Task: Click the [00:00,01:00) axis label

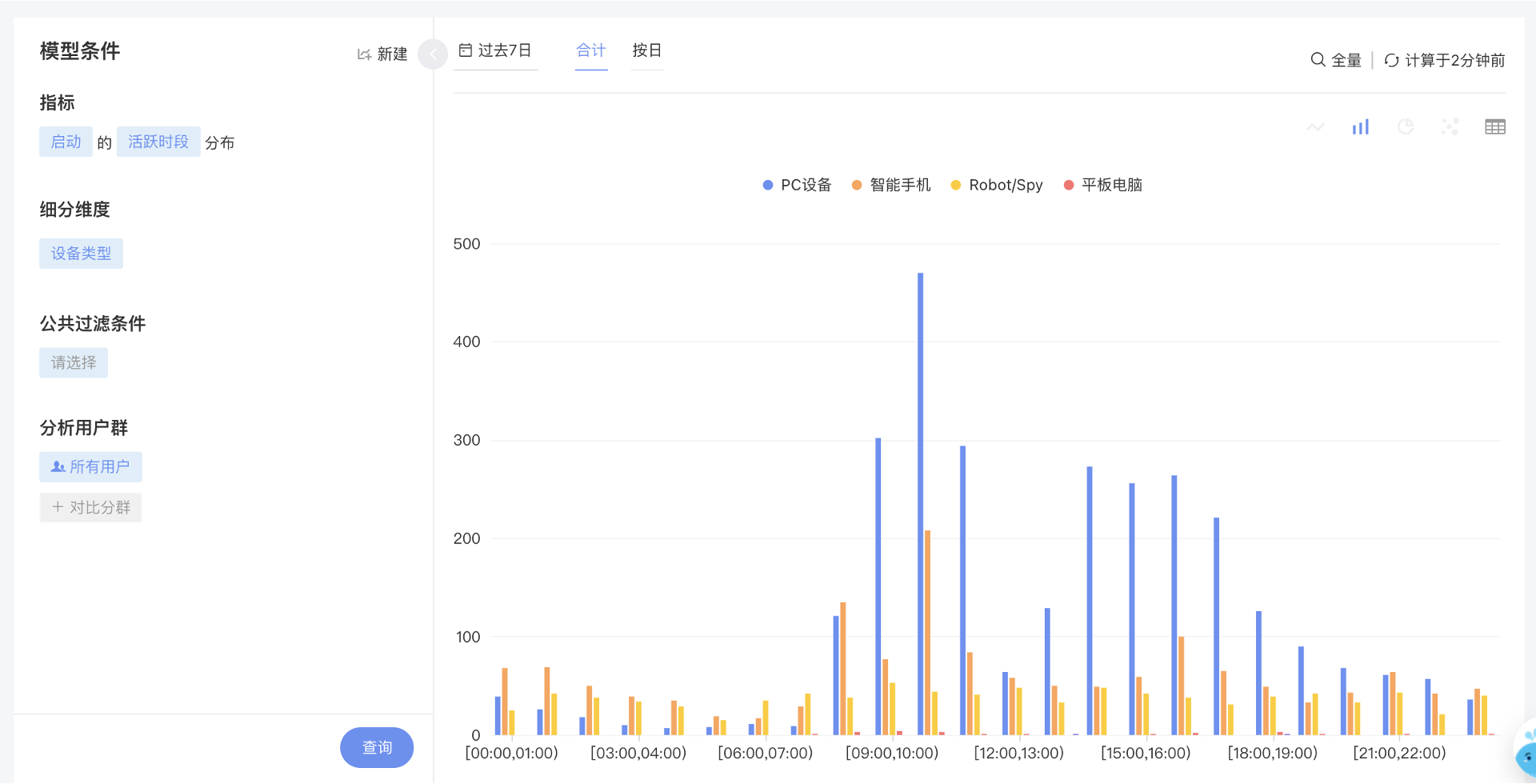Action: (x=511, y=753)
